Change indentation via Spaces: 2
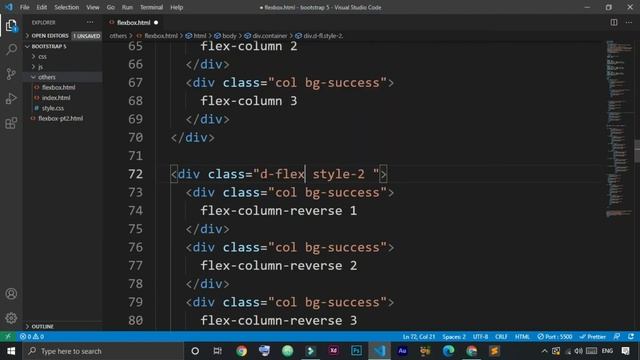This screenshot has width=640, height=360. 454,337
